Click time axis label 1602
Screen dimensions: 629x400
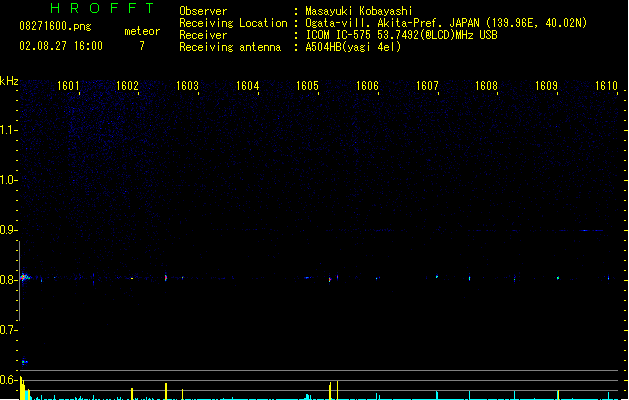point(127,86)
